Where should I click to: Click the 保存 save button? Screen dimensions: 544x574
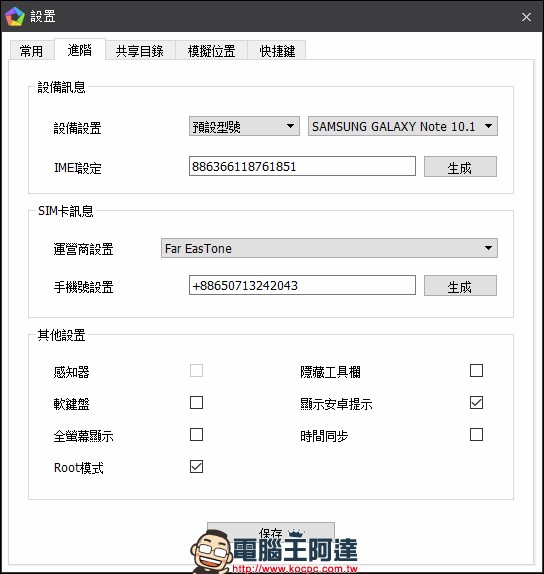click(x=271, y=533)
